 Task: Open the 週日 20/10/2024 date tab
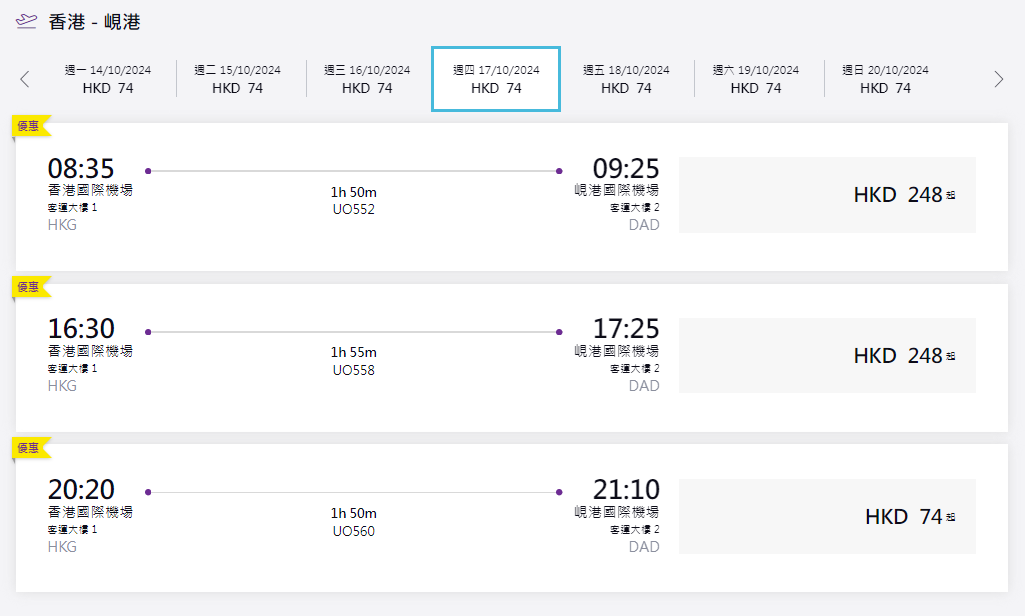(885, 79)
